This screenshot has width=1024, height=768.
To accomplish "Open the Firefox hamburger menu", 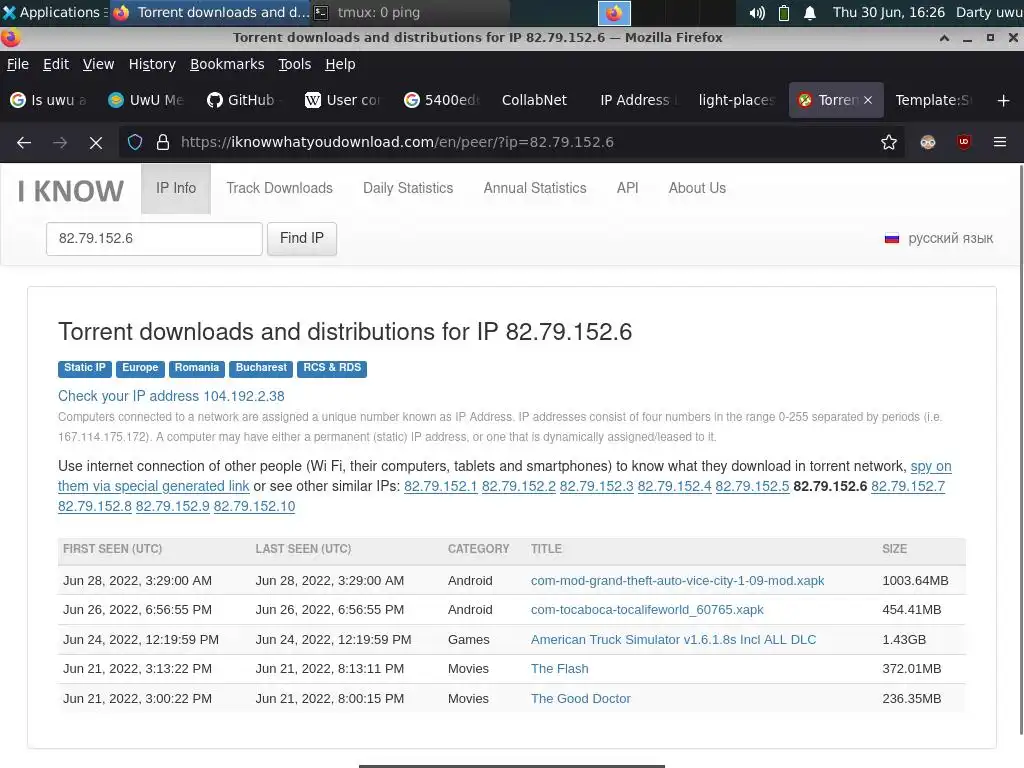I will tap(1000, 142).
